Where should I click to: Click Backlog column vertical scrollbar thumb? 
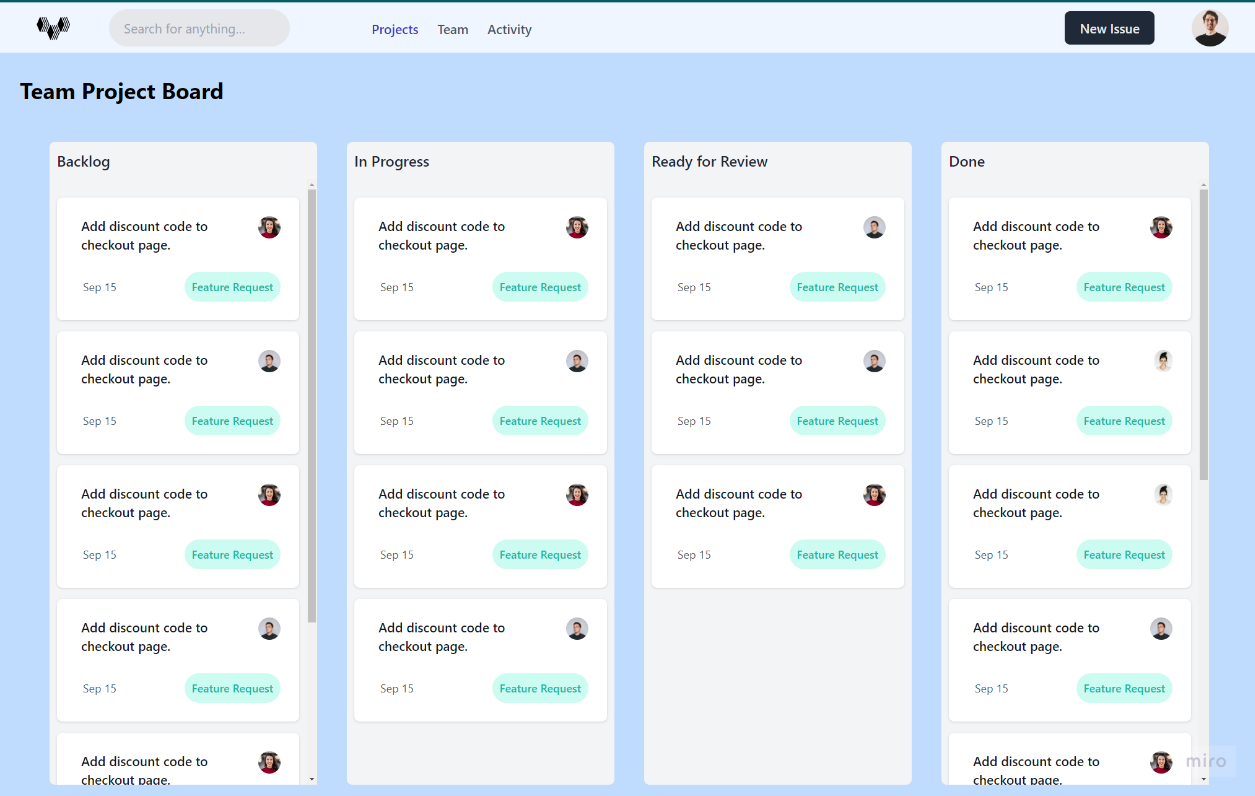[312, 406]
